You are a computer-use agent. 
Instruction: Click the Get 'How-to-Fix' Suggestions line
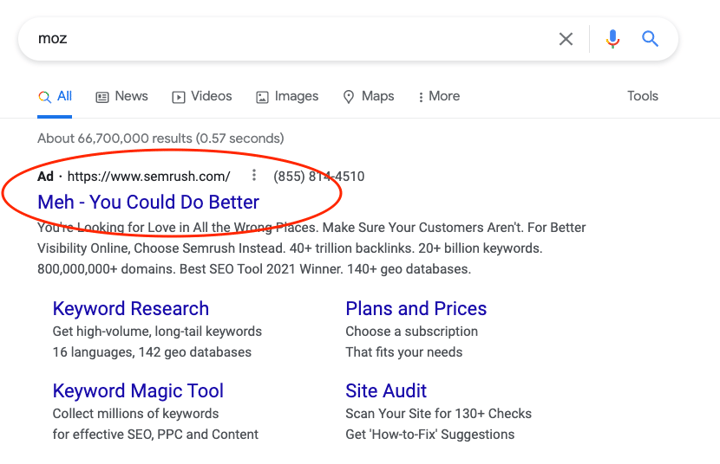pyautogui.click(x=430, y=434)
